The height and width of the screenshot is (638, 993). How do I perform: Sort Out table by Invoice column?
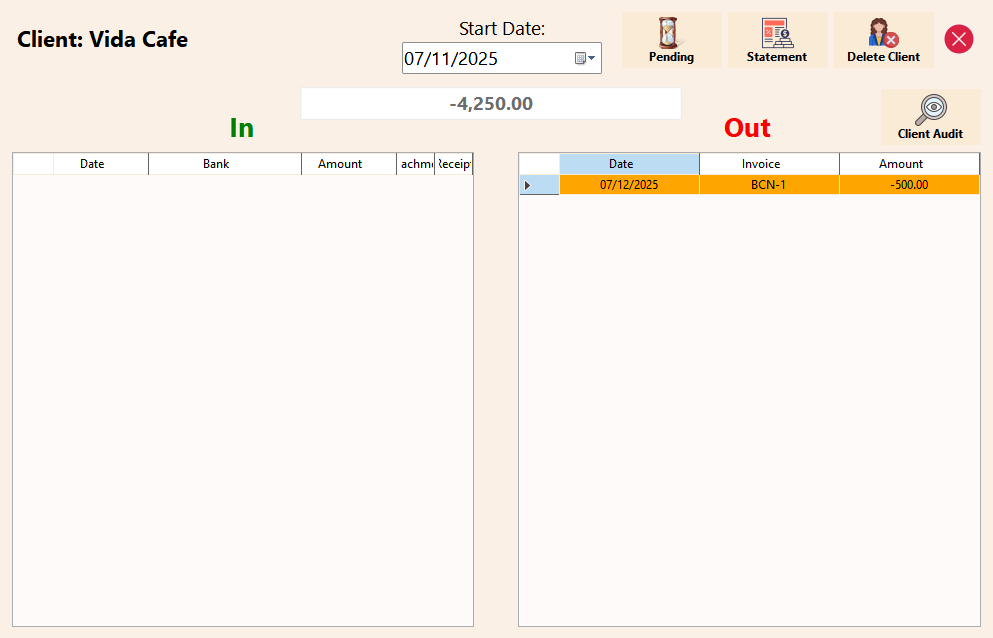[769, 164]
